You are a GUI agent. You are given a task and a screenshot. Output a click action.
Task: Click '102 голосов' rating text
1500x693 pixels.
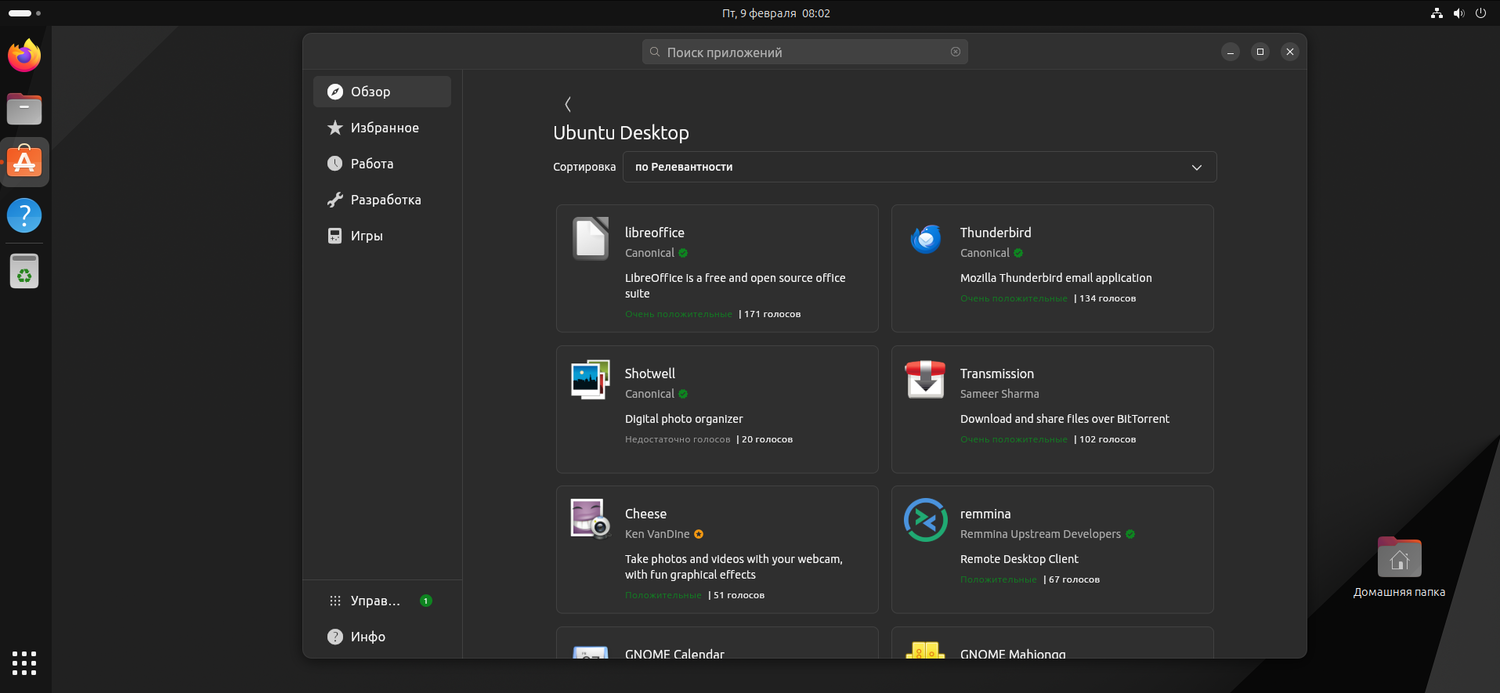pyautogui.click(x=1107, y=439)
